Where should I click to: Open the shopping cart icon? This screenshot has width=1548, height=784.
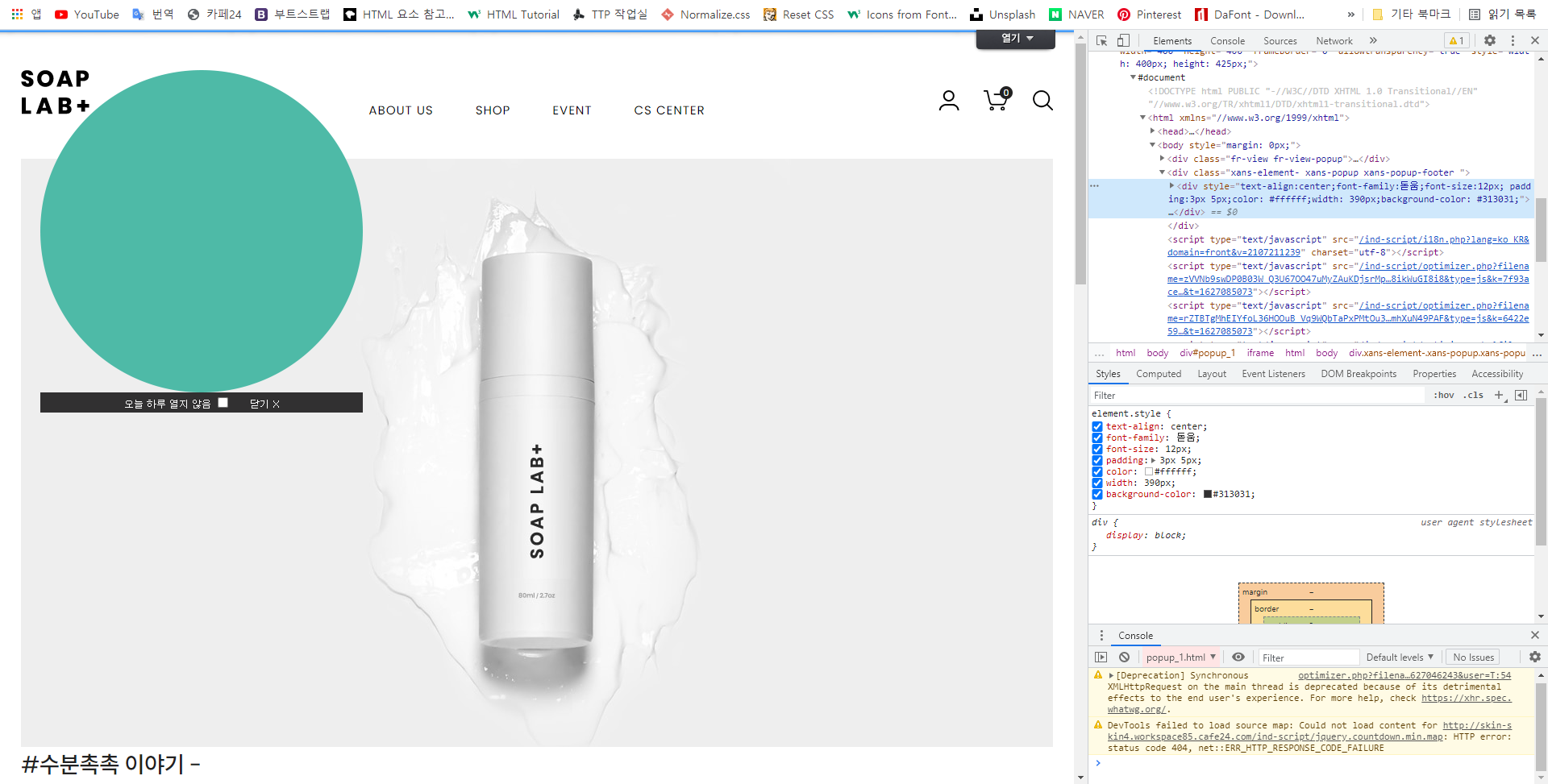(997, 99)
